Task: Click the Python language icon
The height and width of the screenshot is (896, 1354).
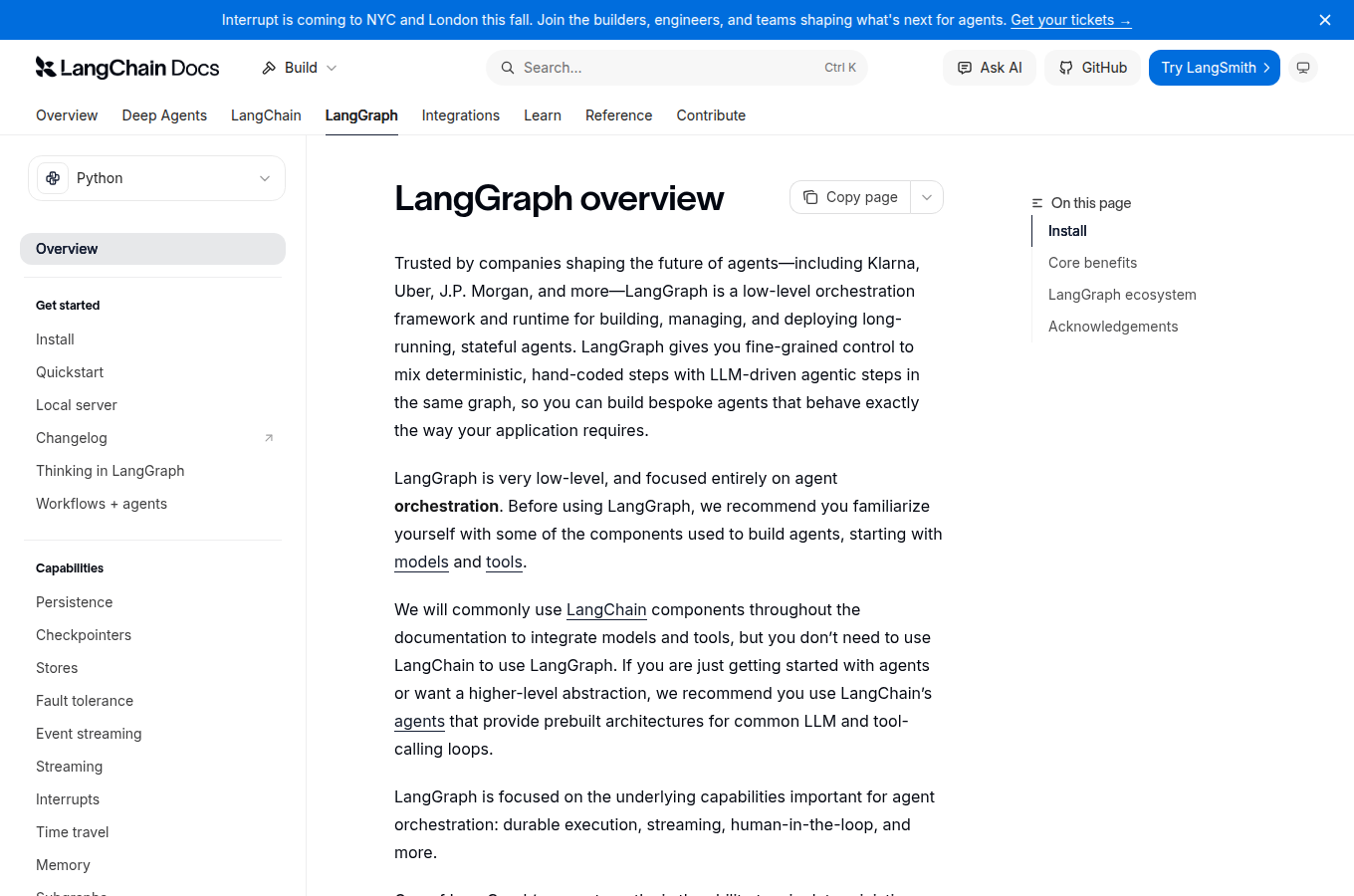Action: pos(53,178)
